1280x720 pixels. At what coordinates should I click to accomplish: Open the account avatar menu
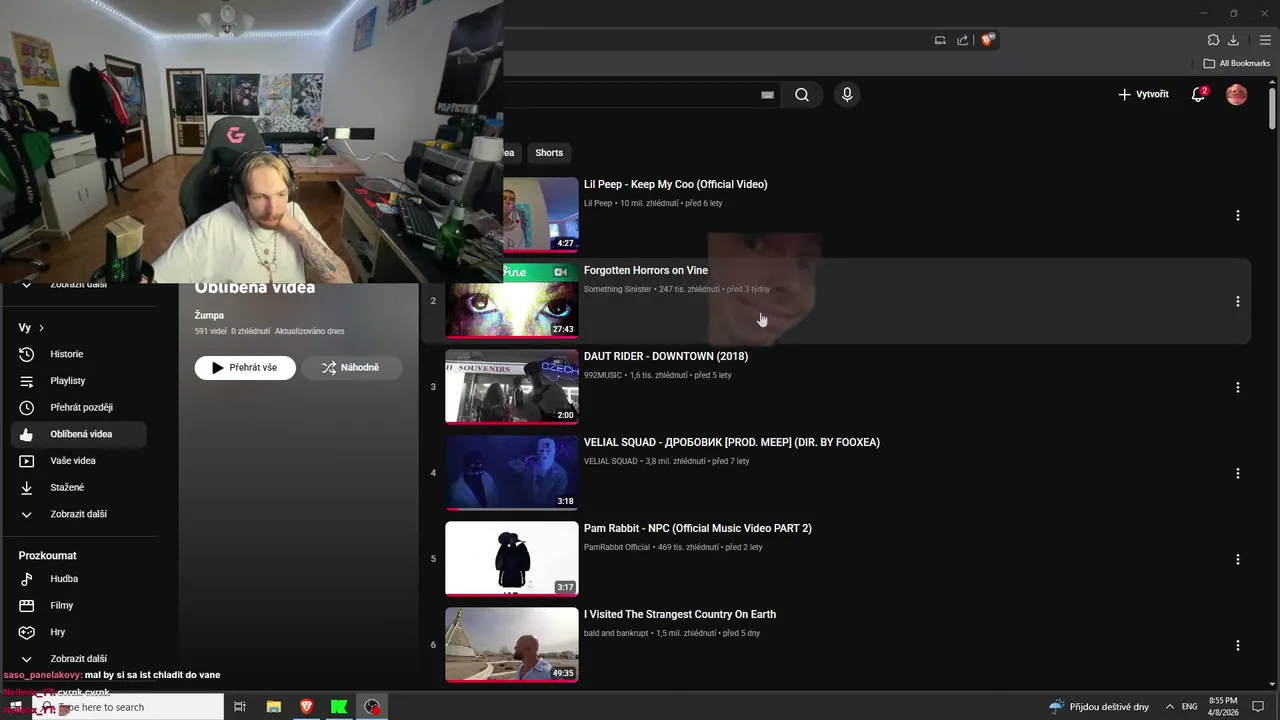tap(1237, 95)
